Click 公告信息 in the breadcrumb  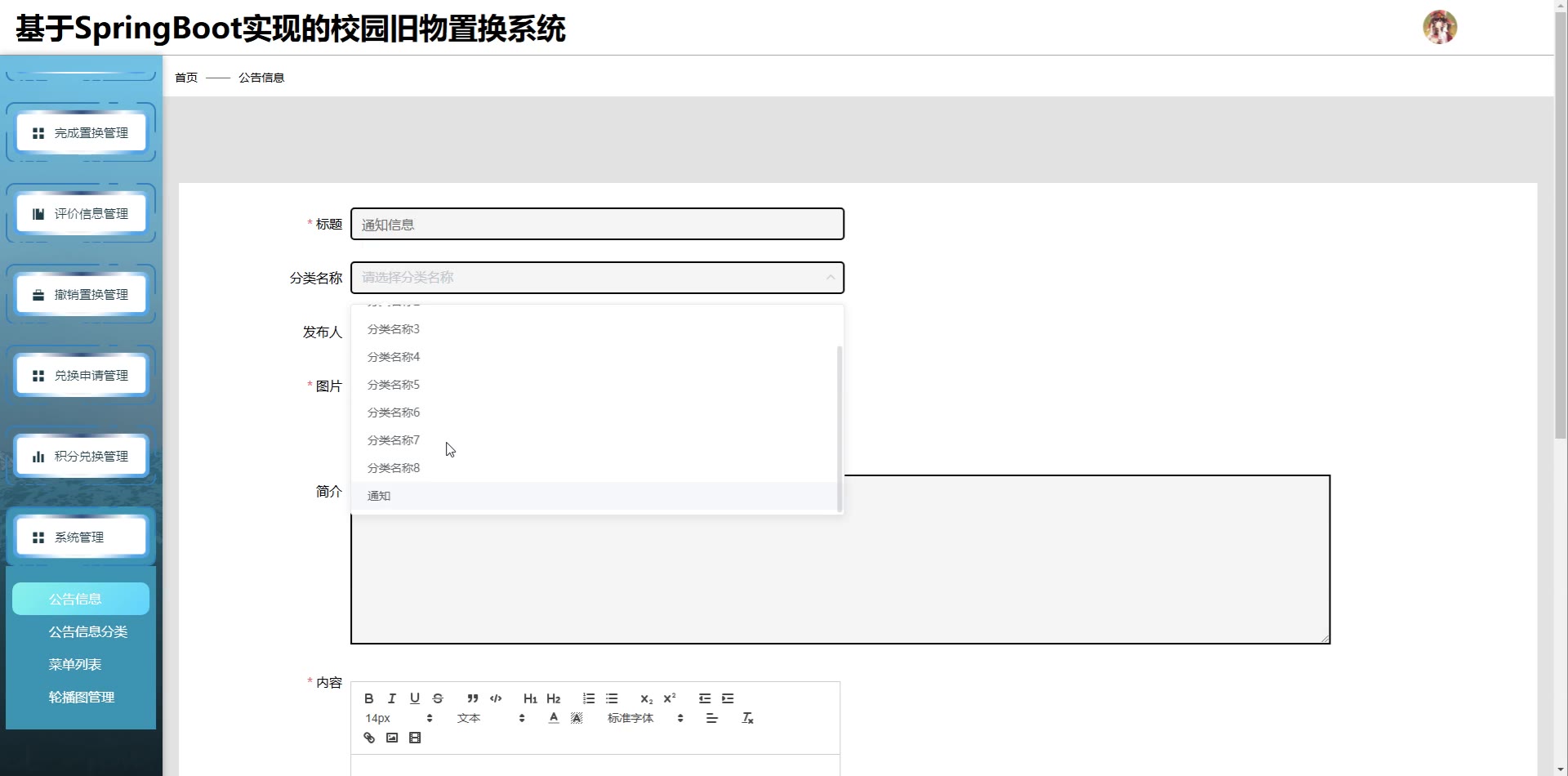(x=261, y=78)
